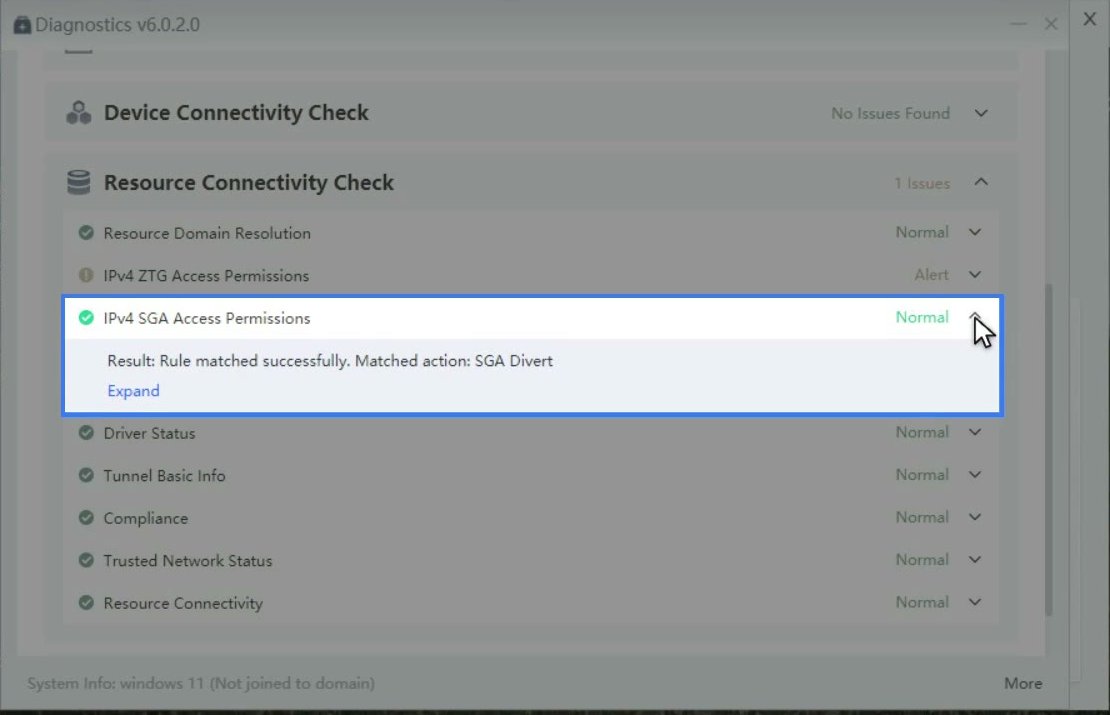Close the outer window with X

[1089, 19]
